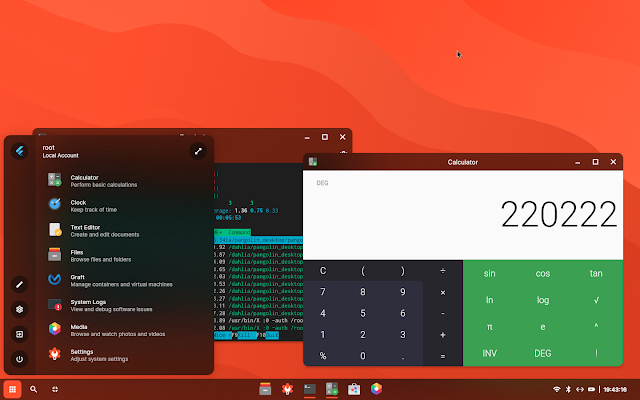640x400 pixels.
Task: Click the Calculator result display
Action: pos(463,215)
